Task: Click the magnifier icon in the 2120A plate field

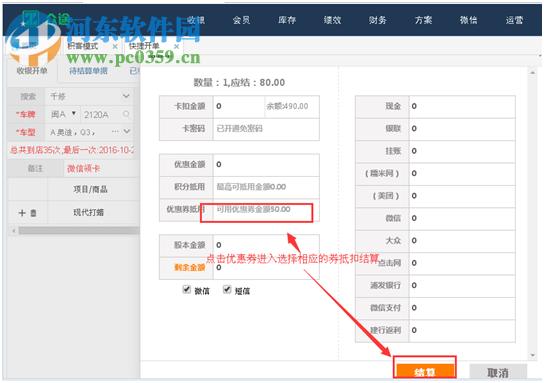Action: (126, 114)
